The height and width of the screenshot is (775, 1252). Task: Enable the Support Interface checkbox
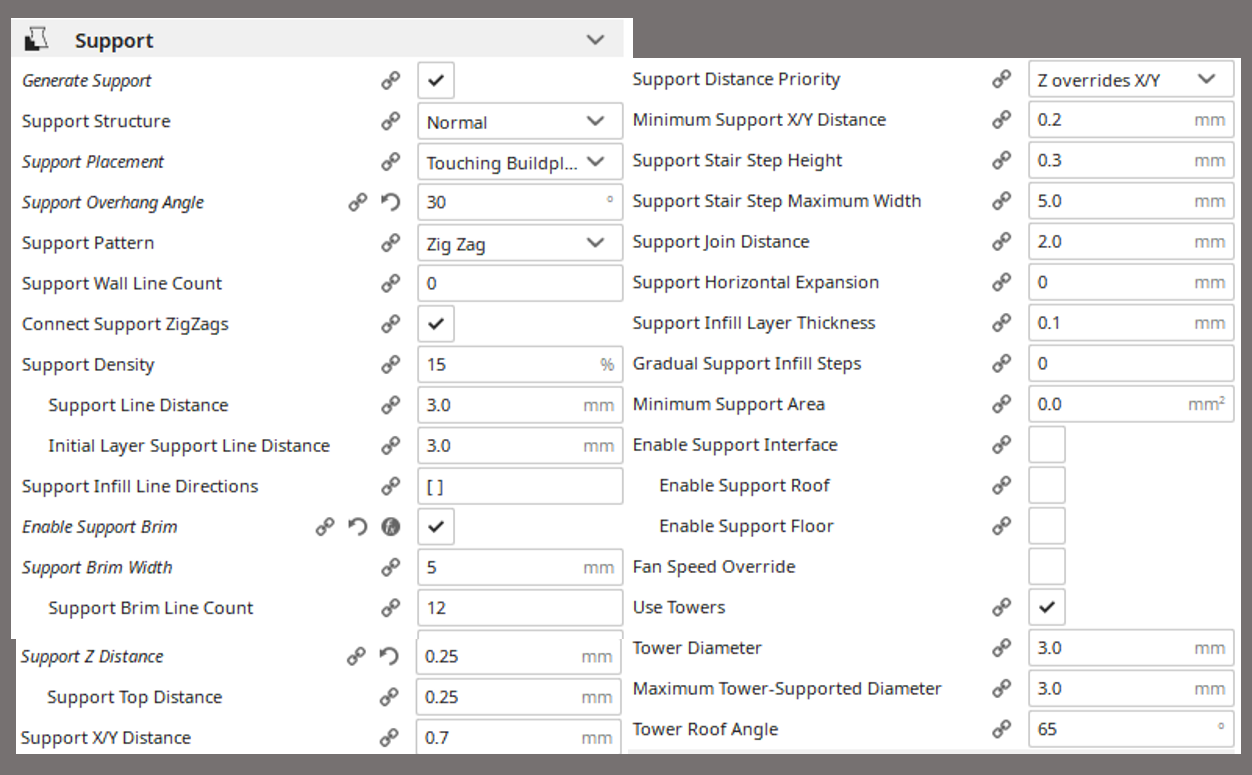pyautogui.click(x=1047, y=445)
